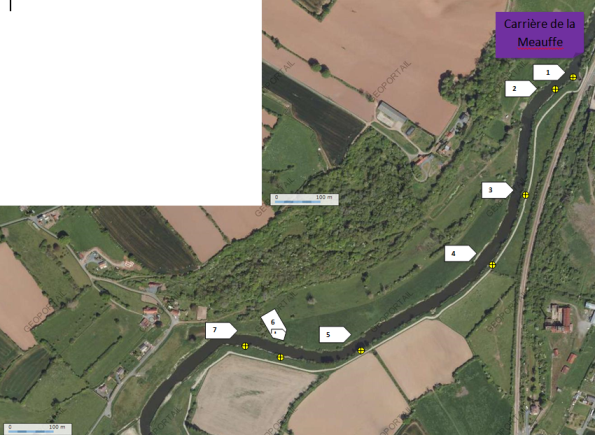Select the yellow marker under label 7
This screenshot has height=435, width=595.
point(245,346)
